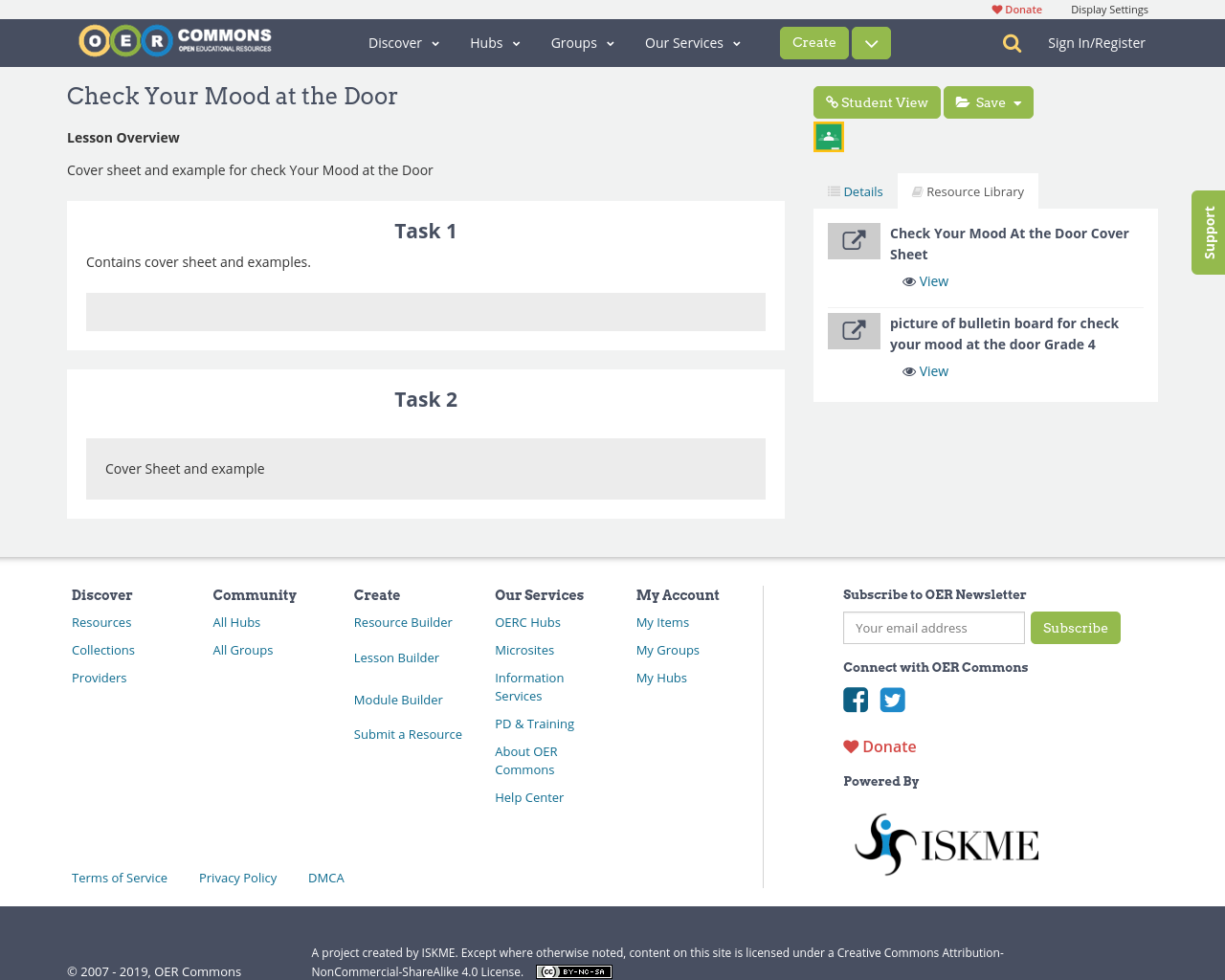
Task: Click external link icon for bulletin board picture
Action: (854, 331)
